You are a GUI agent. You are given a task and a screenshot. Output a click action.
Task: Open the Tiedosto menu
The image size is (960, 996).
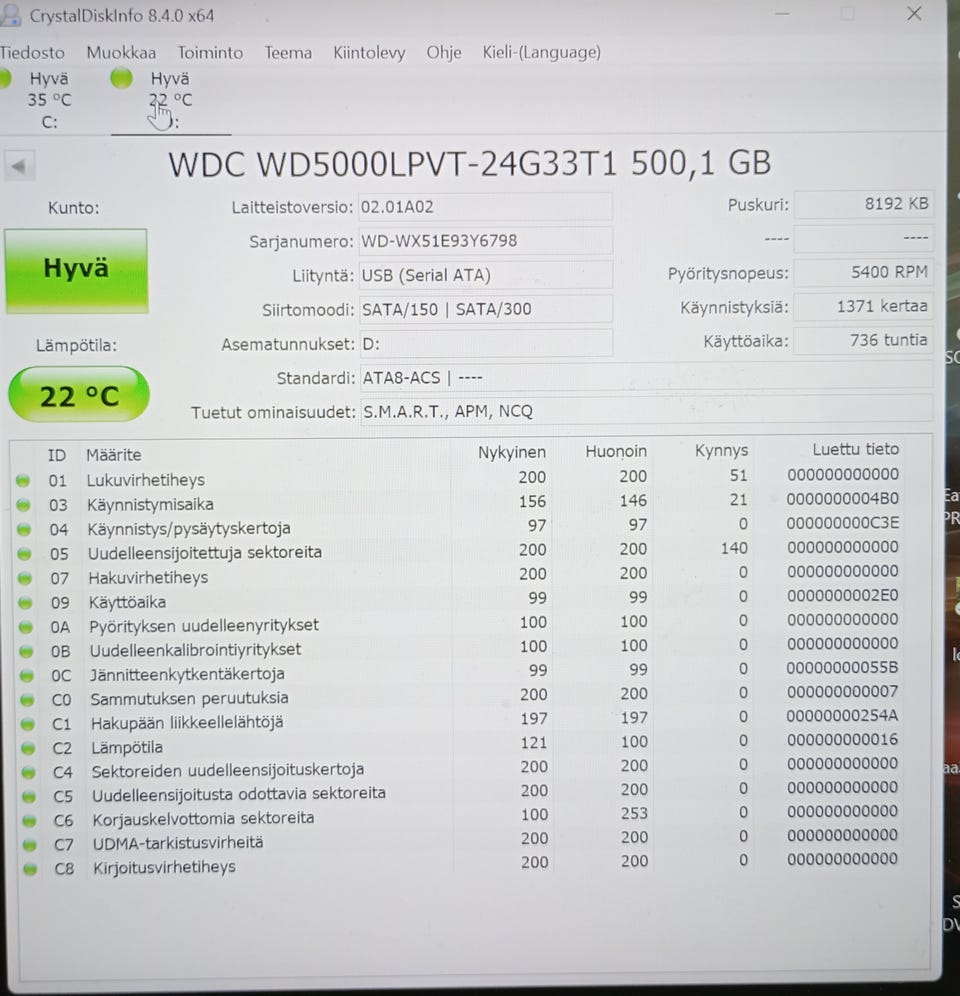32,53
